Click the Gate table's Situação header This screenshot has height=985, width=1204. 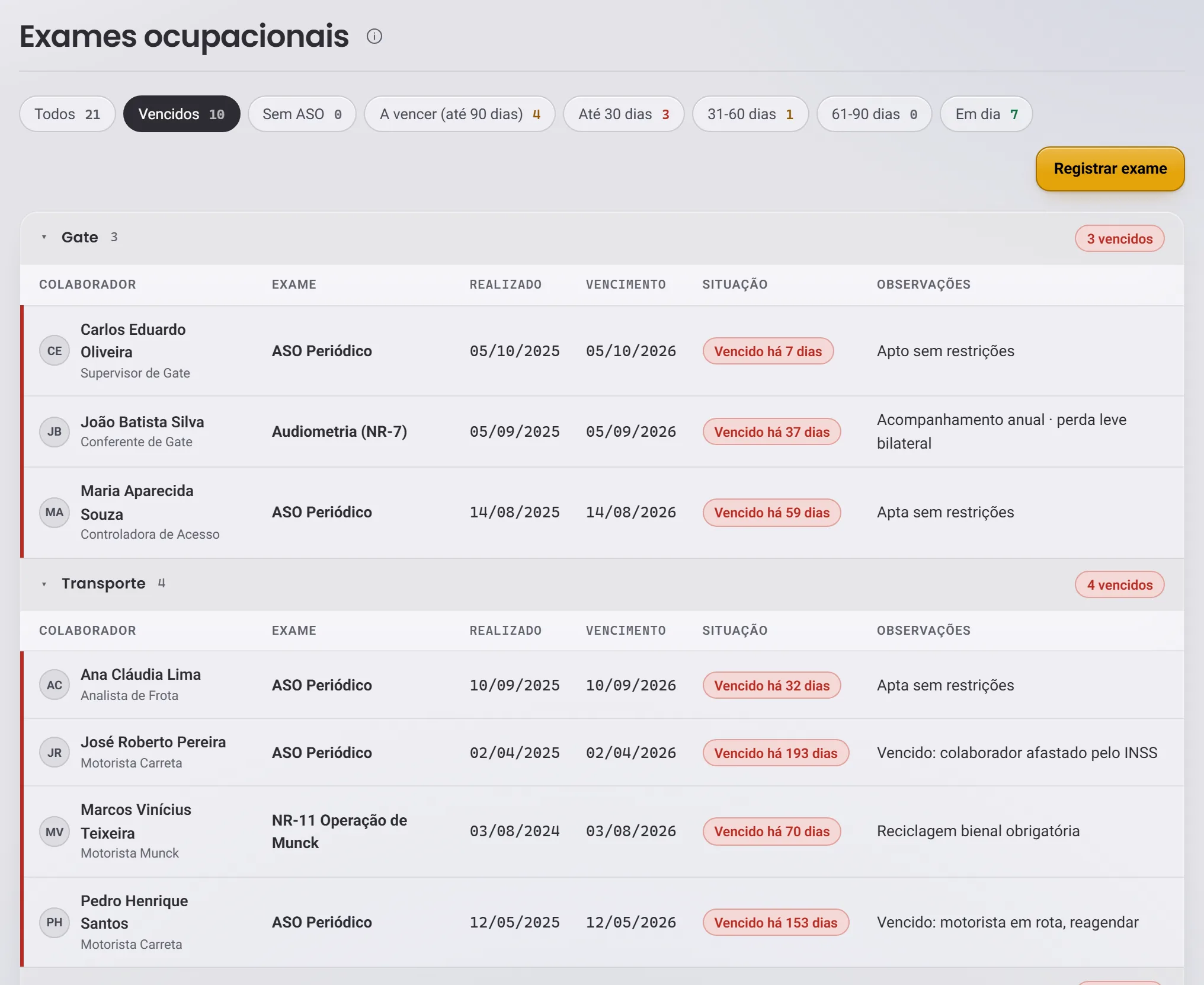pyautogui.click(x=735, y=284)
